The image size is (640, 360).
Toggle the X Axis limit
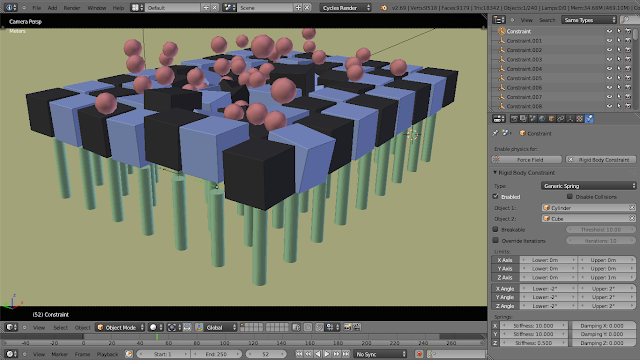tap(505, 260)
